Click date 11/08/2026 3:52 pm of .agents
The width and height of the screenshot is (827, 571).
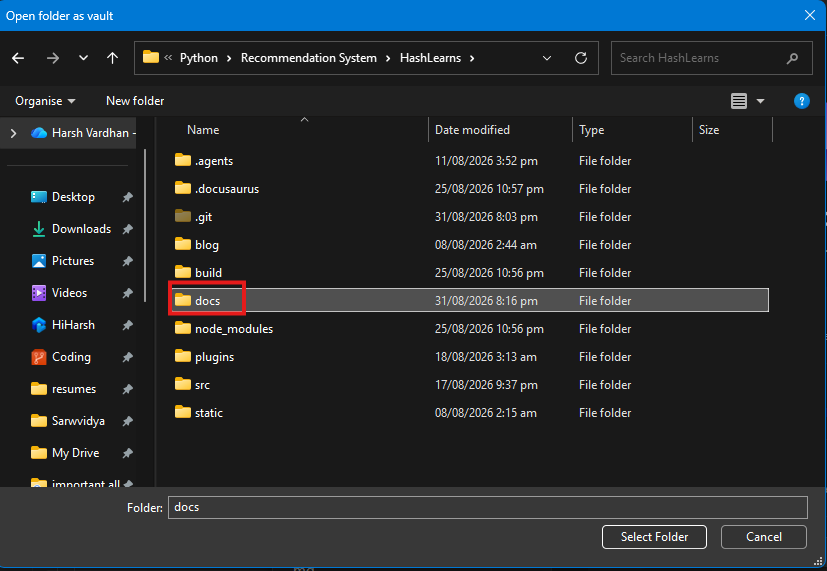[x=486, y=161]
